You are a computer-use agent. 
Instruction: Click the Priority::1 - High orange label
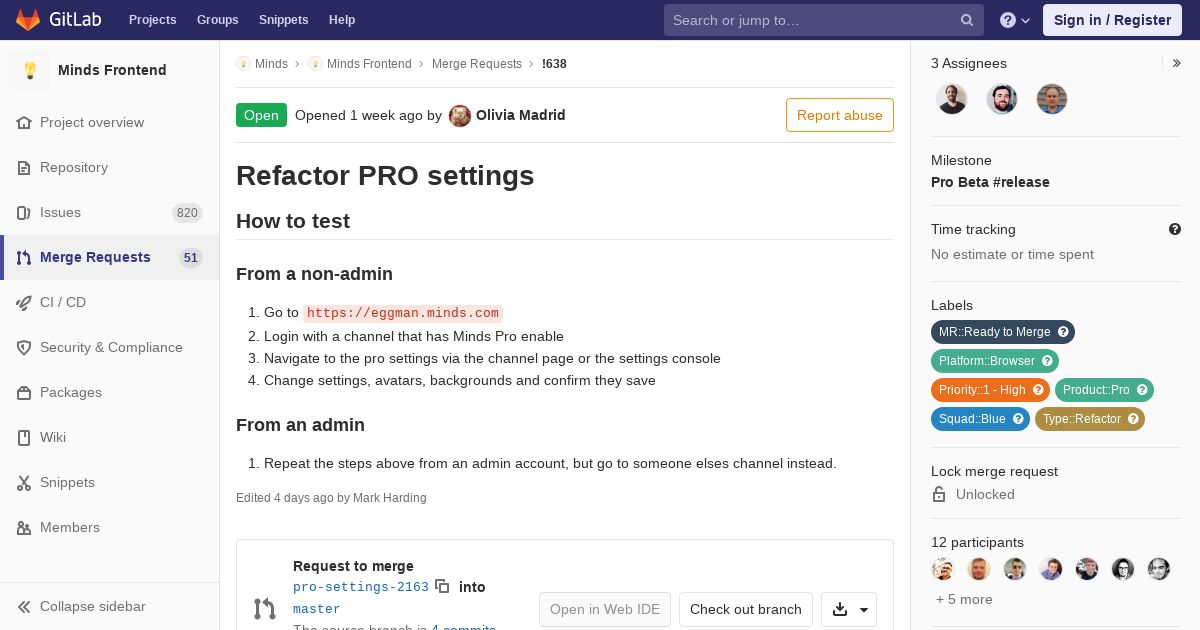pyautogui.click(x=981, y=390)
